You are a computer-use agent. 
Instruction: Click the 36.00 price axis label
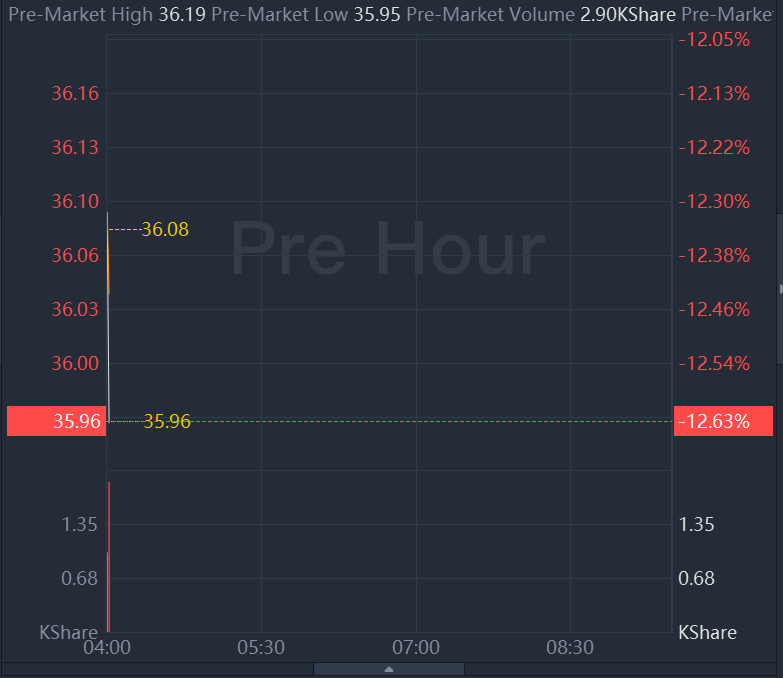[x=75, y=363]
